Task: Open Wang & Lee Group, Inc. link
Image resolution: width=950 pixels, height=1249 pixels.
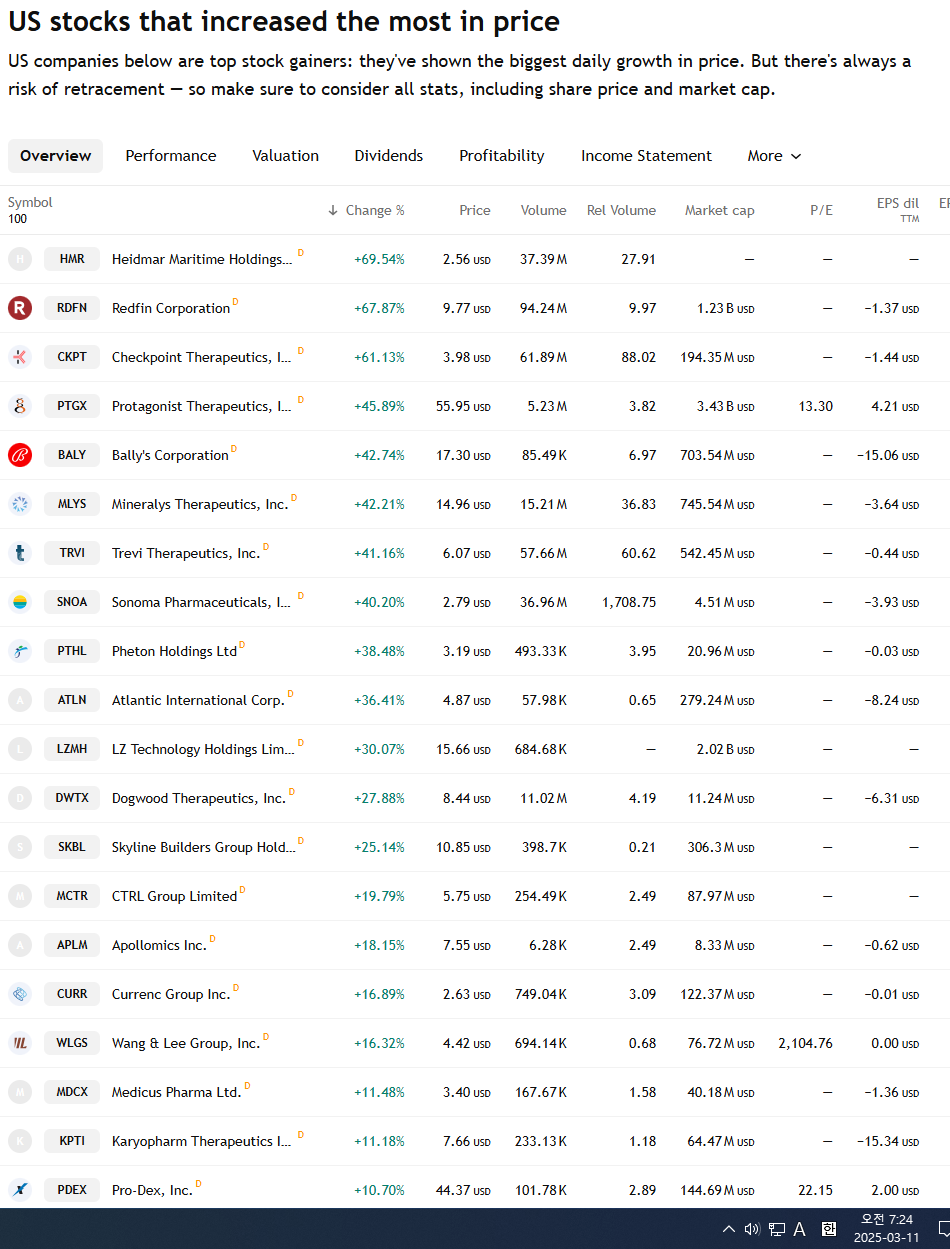Action: tap(186, 1043)
